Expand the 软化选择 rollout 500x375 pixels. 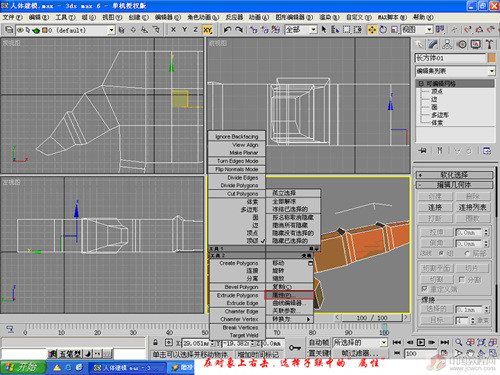tap(455, 175)
